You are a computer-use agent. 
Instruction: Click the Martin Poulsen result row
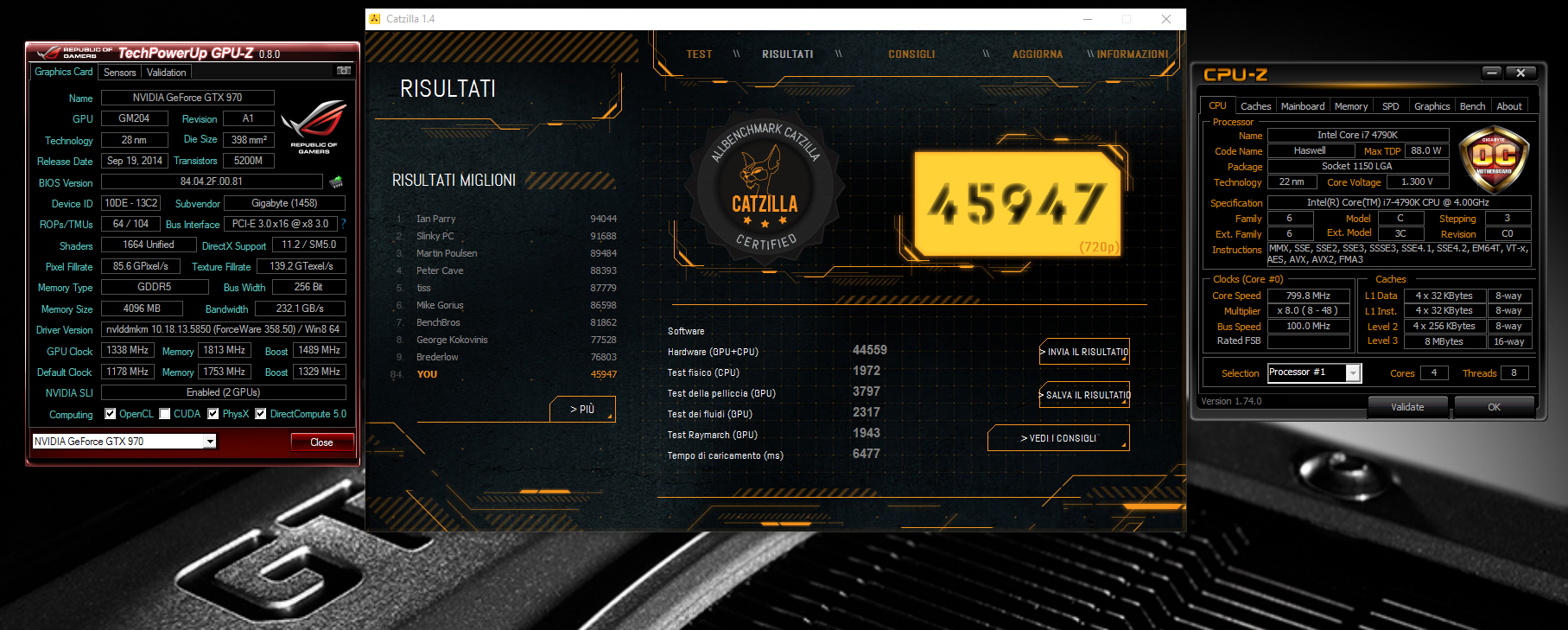click(506, 253)
